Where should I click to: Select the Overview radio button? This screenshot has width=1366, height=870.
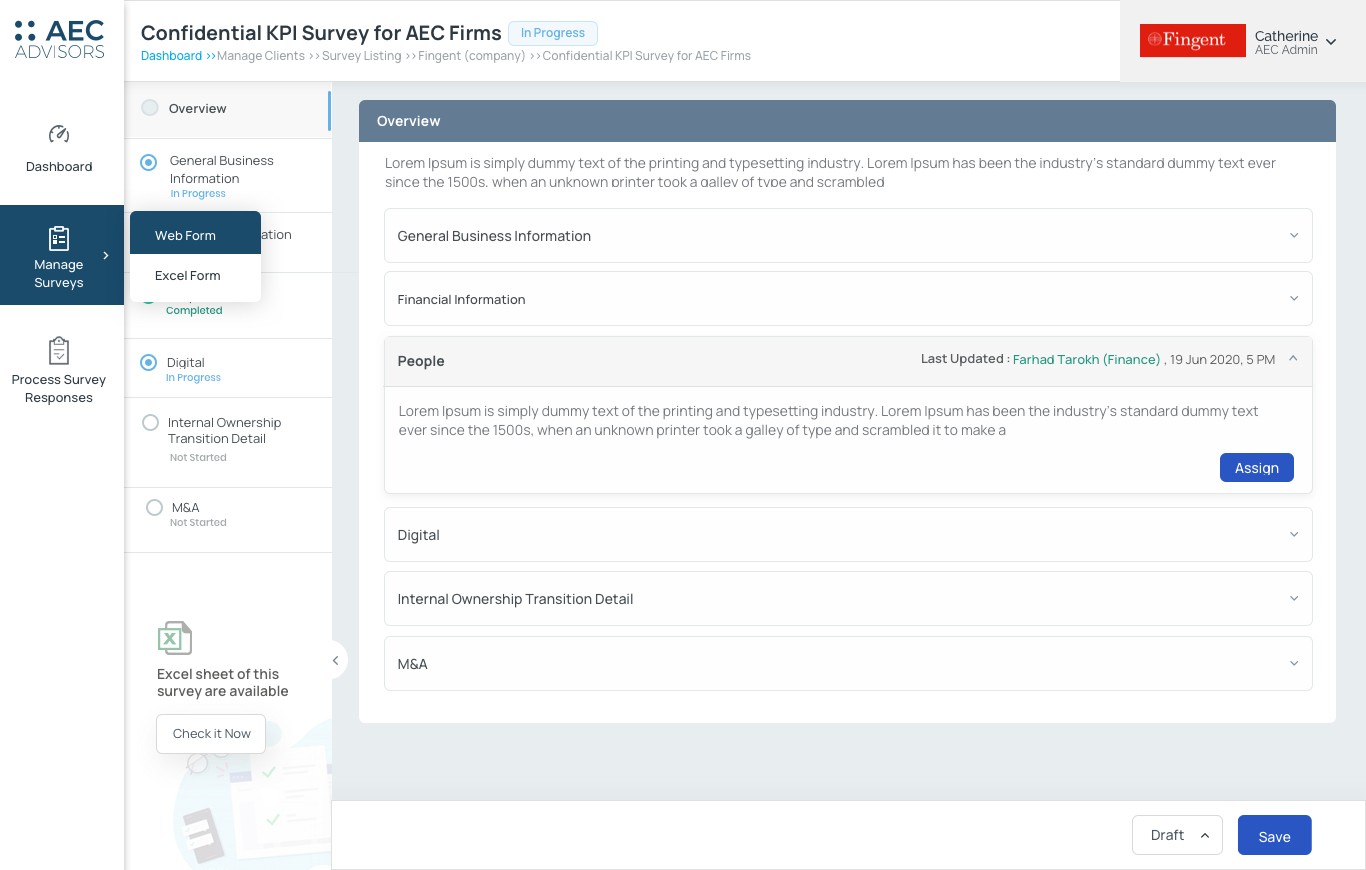(150, 108)
